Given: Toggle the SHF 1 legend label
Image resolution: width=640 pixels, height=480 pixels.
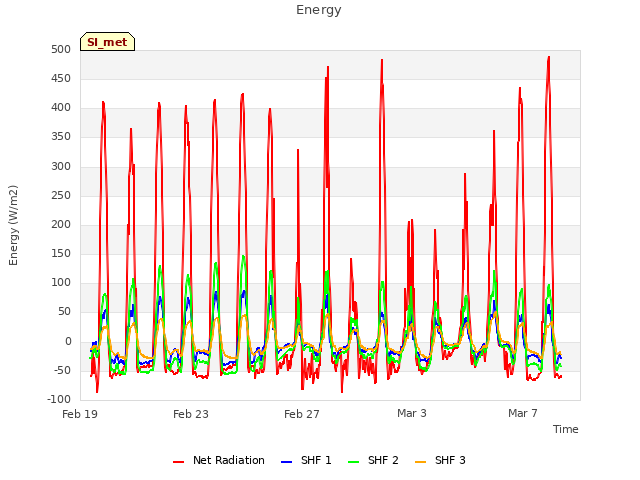Looking at the screenshot, I should 316,460.
